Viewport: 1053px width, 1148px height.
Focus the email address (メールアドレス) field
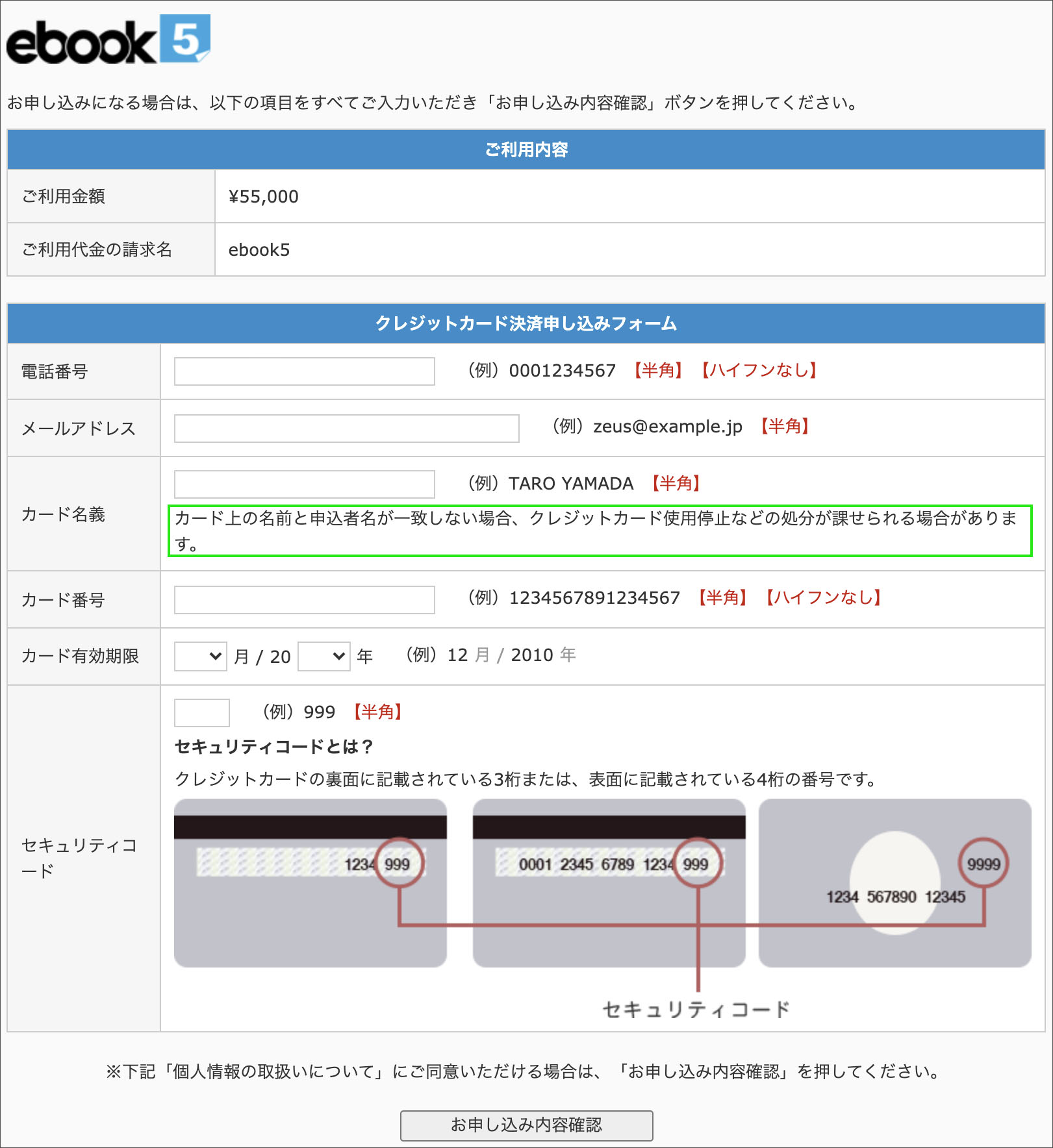[346, 429]
